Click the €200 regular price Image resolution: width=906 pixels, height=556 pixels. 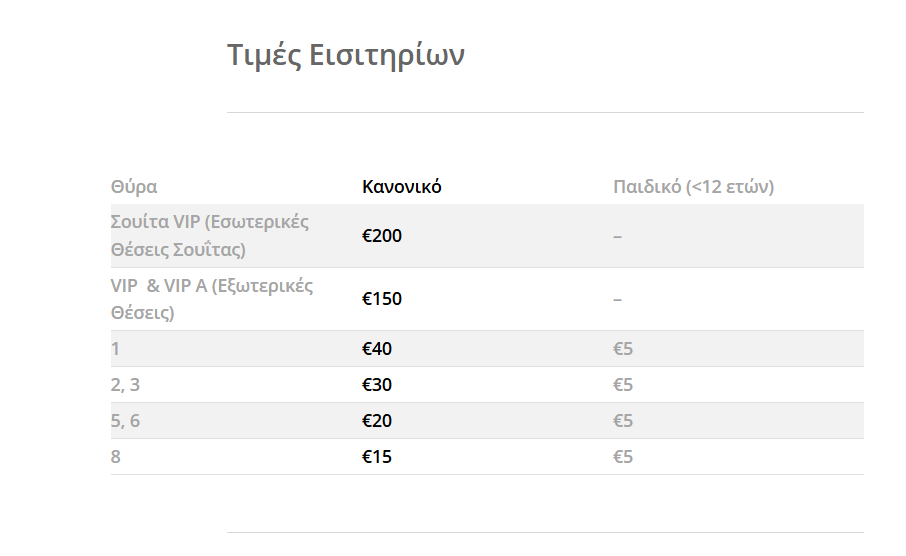(x=382, y=236)
